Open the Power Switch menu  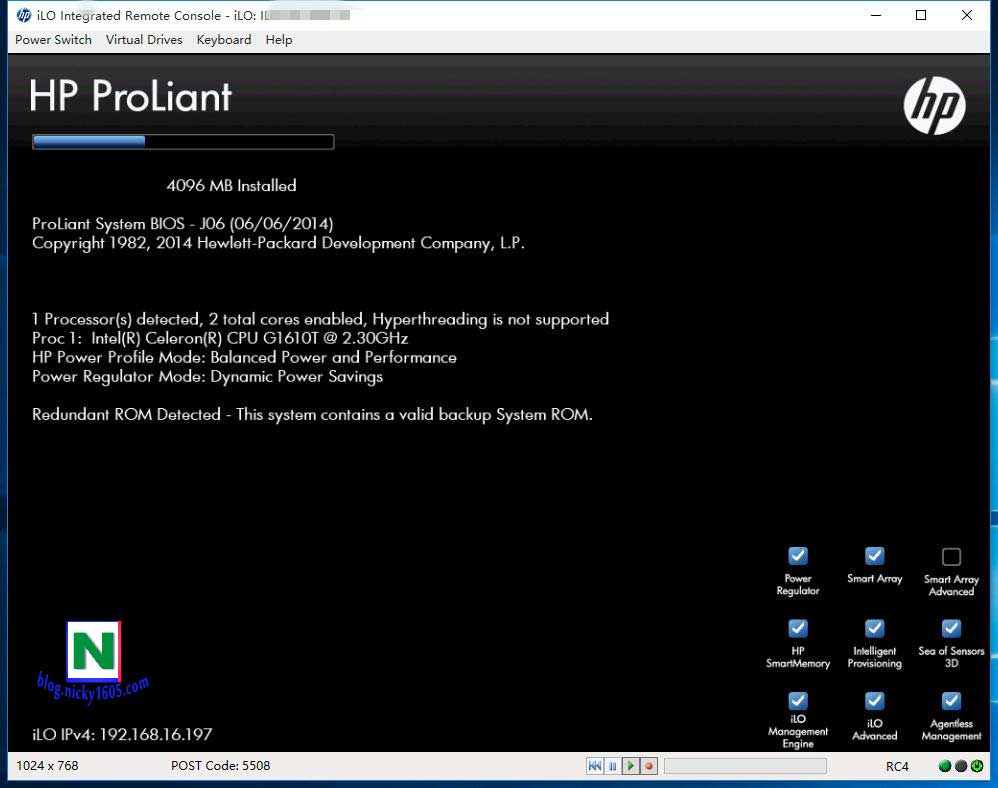click(52, 40)
